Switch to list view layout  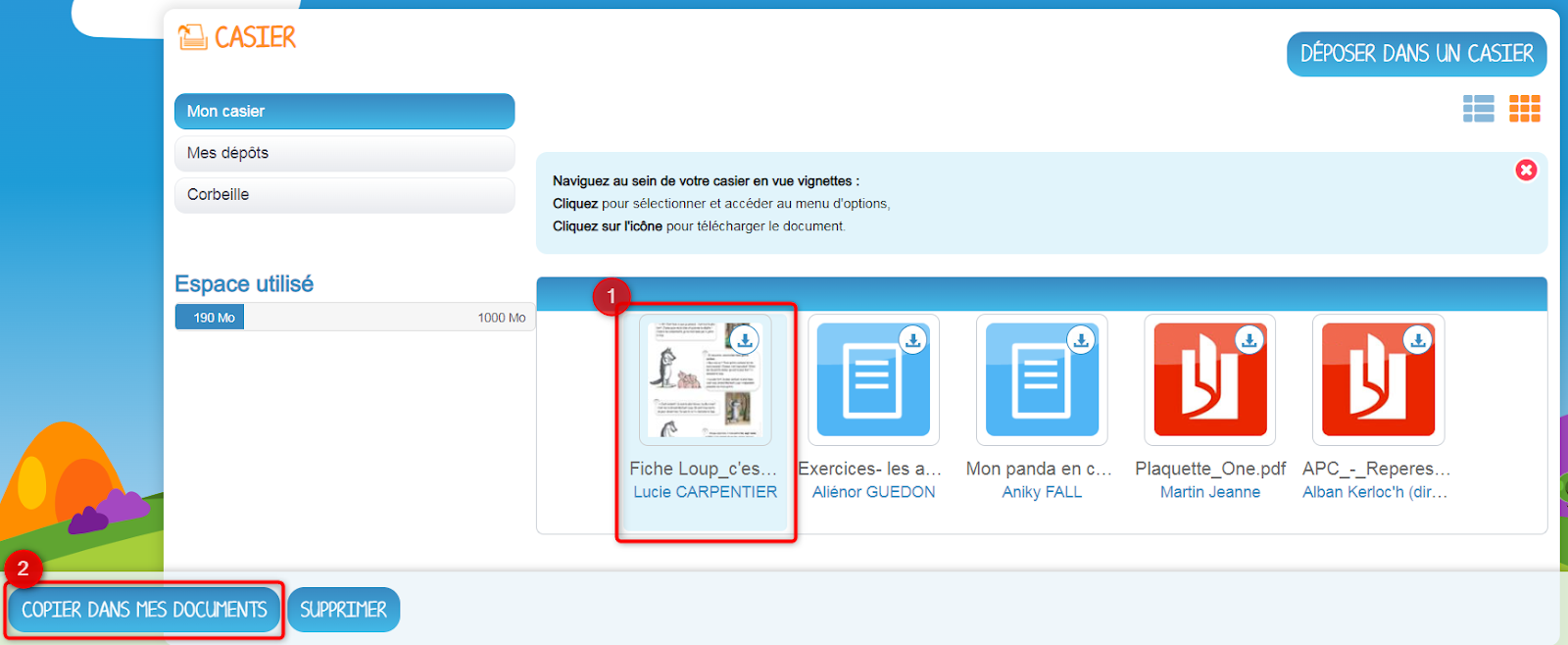pyautogui.click(x=1478, y=109)
